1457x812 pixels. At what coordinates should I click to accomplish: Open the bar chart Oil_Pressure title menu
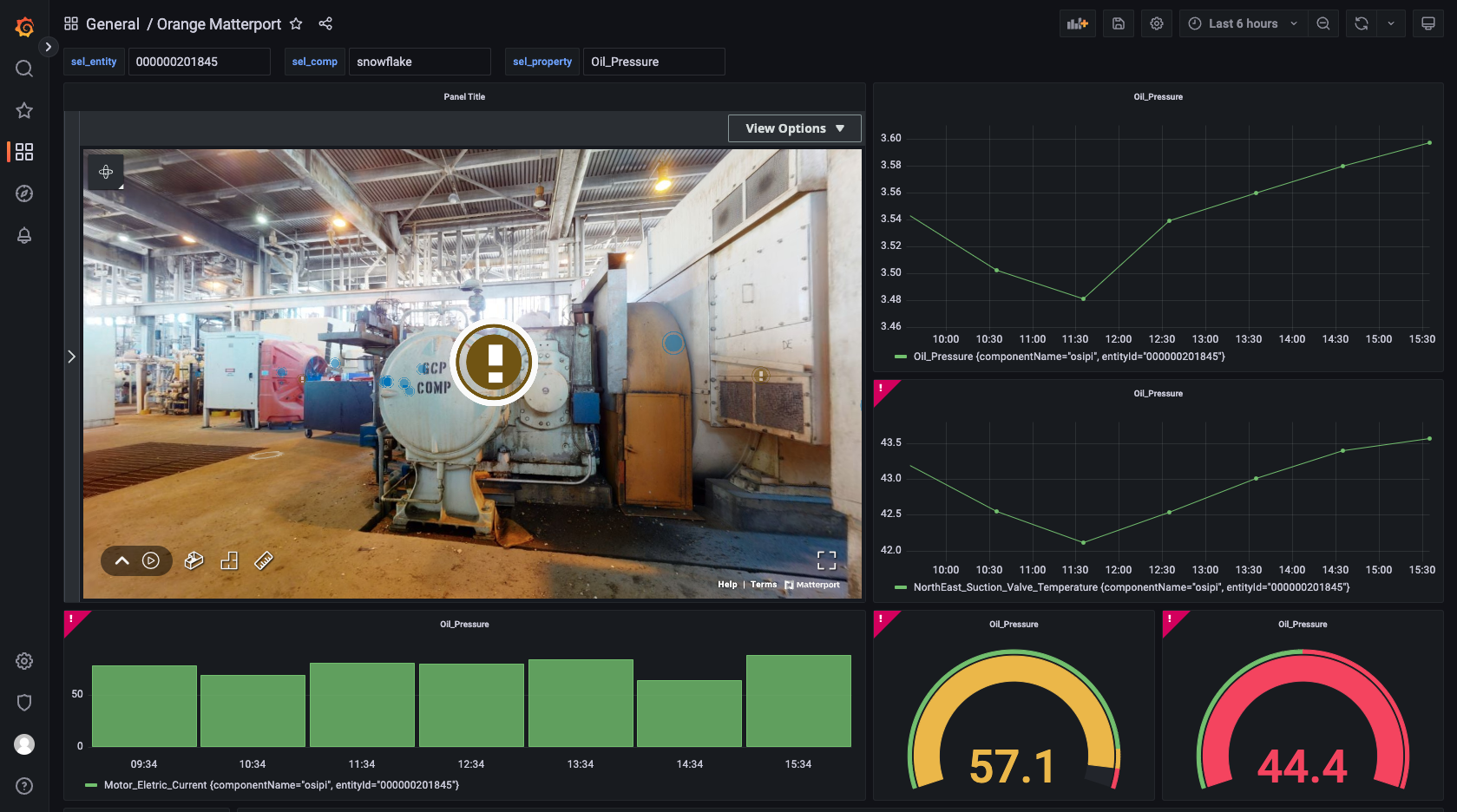[x=464, y=625]
